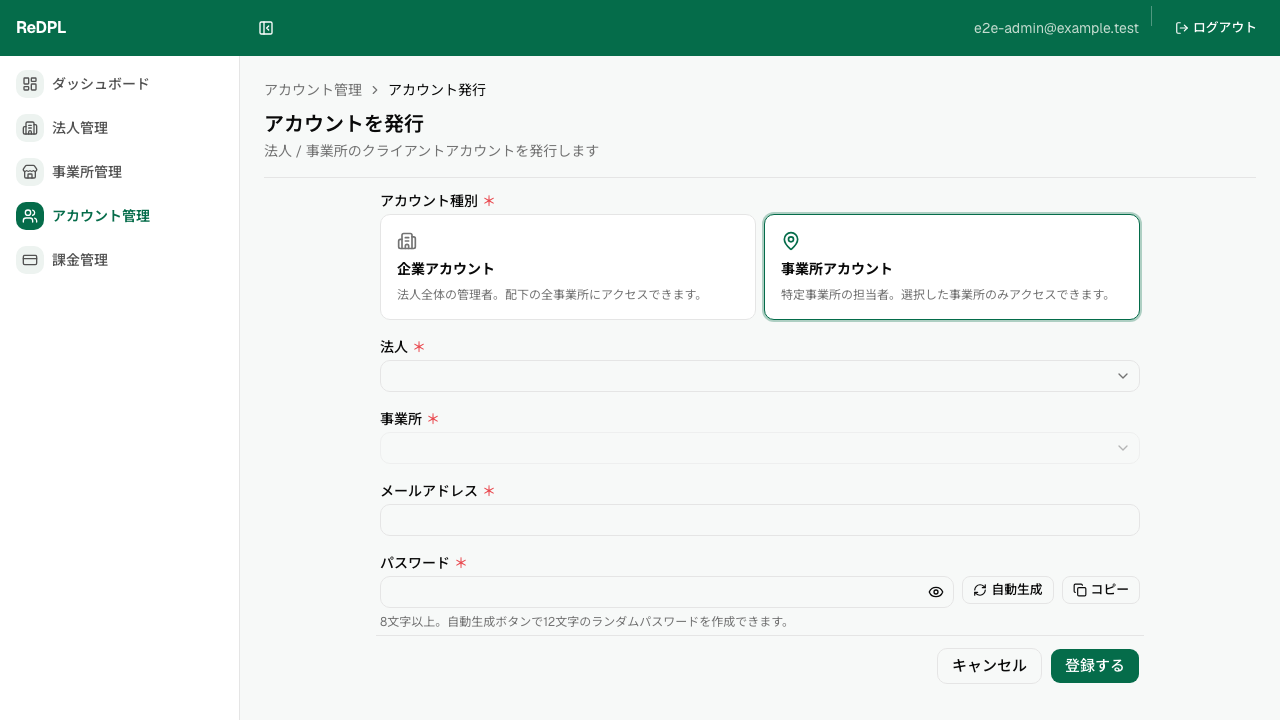Select 課金管理 in the sidebar
This screenshot has height=720, width=1280.
pos(80,260)
